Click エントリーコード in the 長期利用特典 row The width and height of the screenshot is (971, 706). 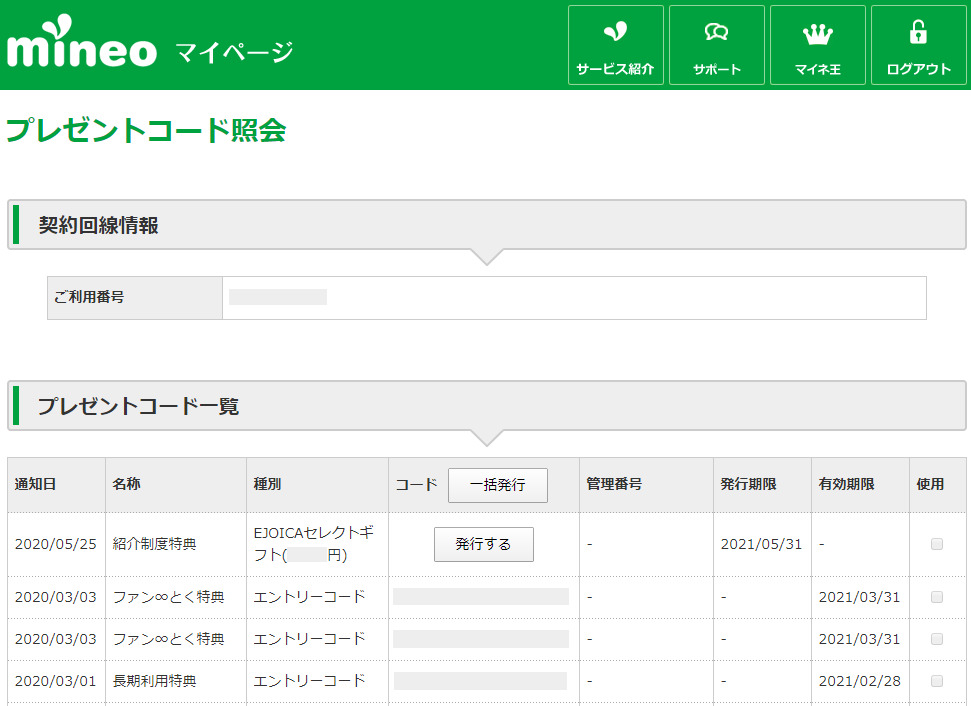[309, 681]
